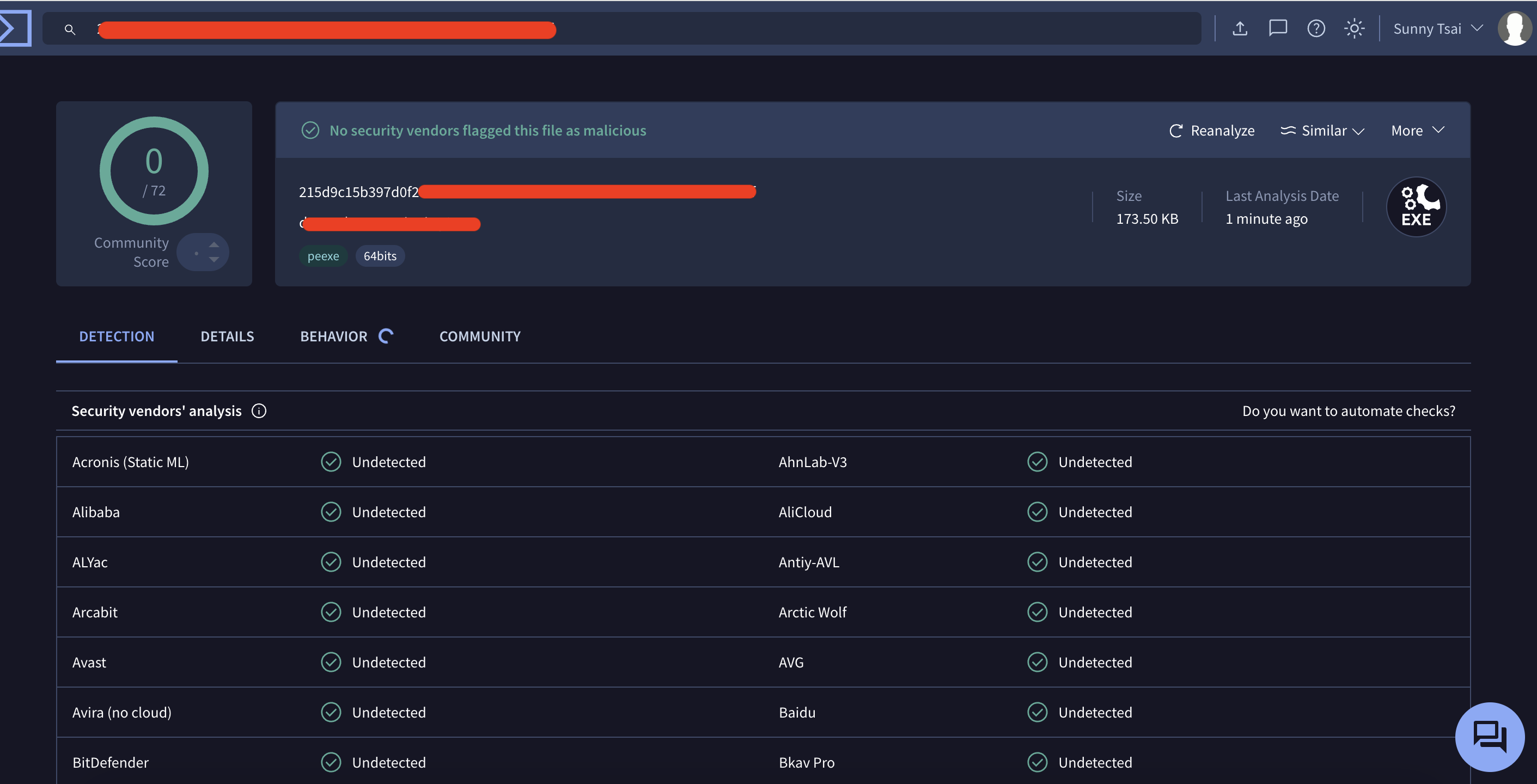This screenshot has height=784, width=1537.
Task: Vote down on the Community Score
Action: point(214,260)
